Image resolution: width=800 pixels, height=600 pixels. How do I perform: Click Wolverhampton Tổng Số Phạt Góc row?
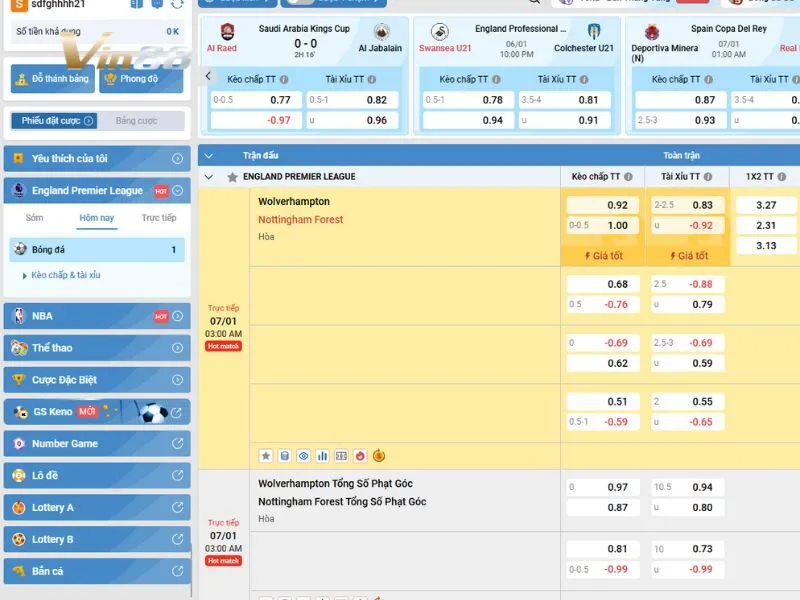pos(335,484)
